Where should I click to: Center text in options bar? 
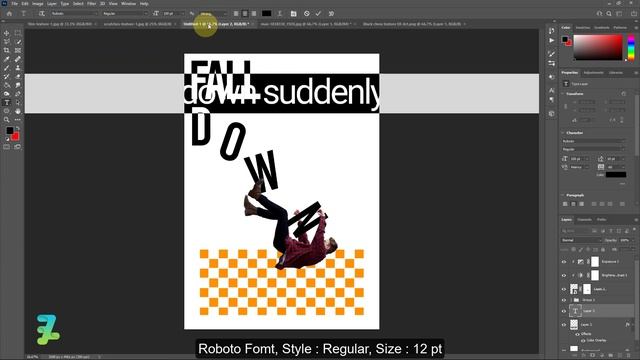click(245, 13)
